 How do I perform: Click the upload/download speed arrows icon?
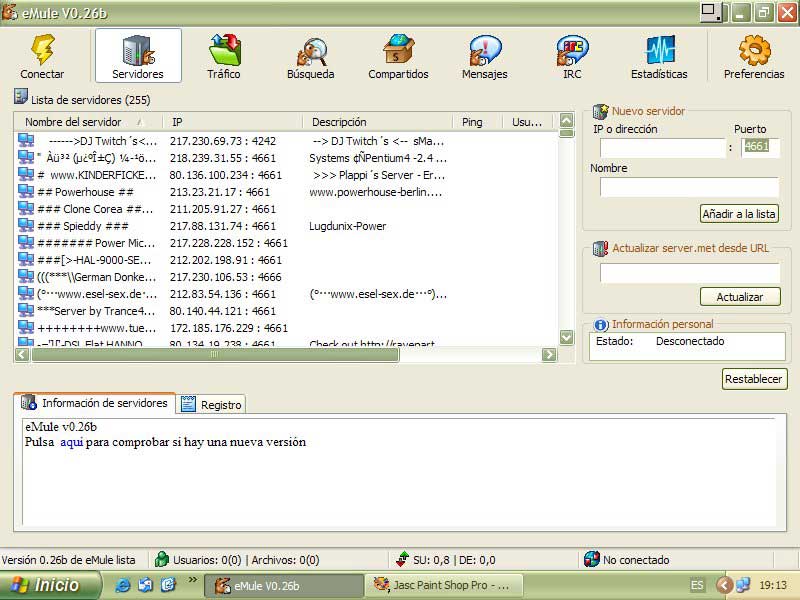coord(403,559)
